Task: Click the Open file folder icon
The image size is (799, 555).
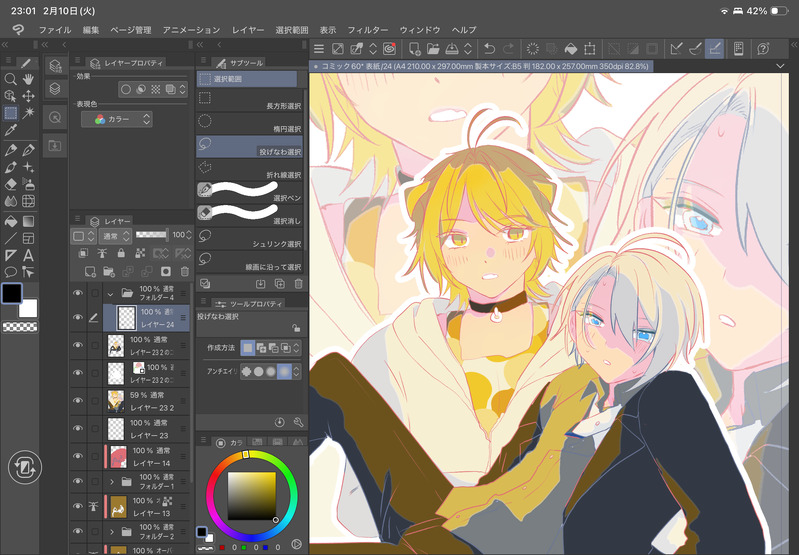Action: point(433,49)
